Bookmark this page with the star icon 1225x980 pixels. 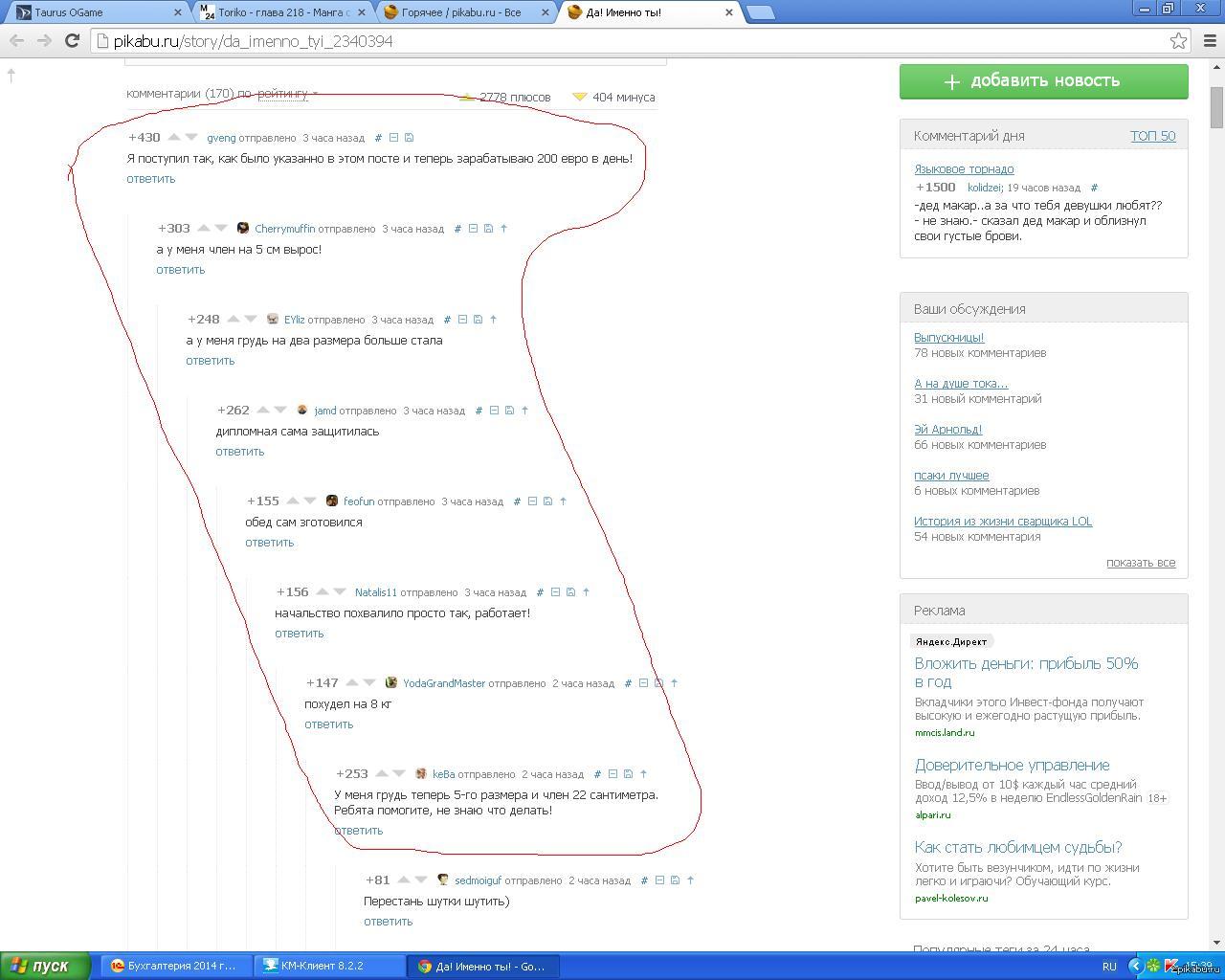1178,41
